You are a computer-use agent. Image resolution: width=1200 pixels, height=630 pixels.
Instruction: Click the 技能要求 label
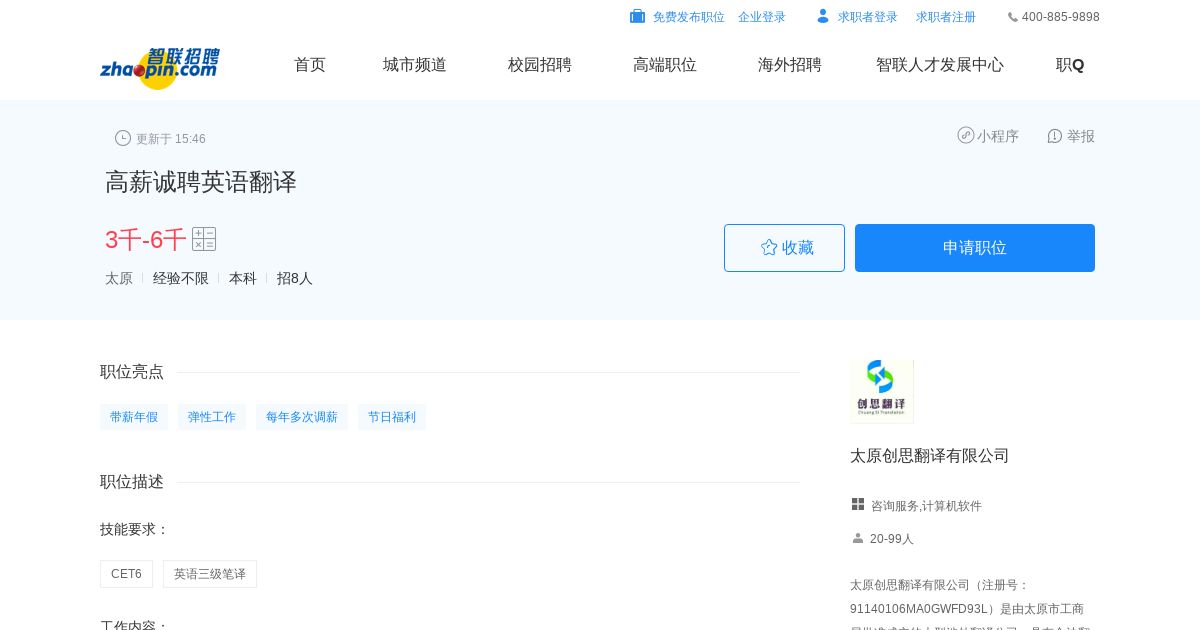point(135,529)
